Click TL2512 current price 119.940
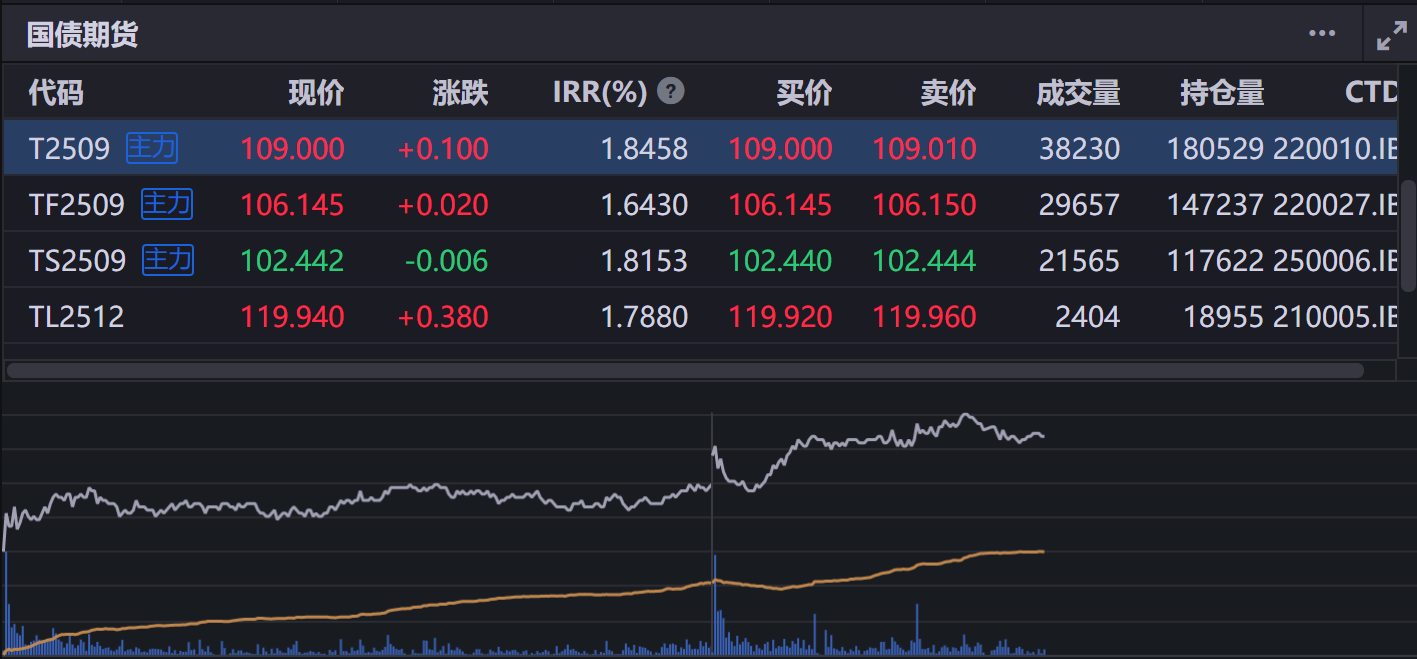The height and width of the screenshot is (659, 1417). coord(293,318)
